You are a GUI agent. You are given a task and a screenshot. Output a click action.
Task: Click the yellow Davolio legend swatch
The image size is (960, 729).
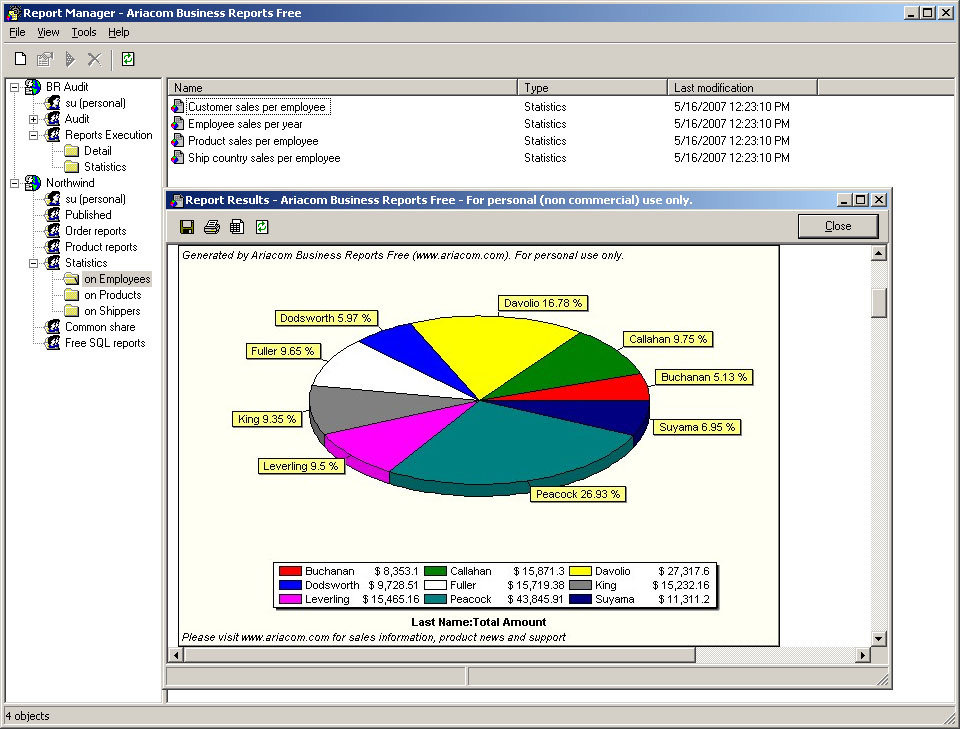pyautogui.click(x=580, y=571)
